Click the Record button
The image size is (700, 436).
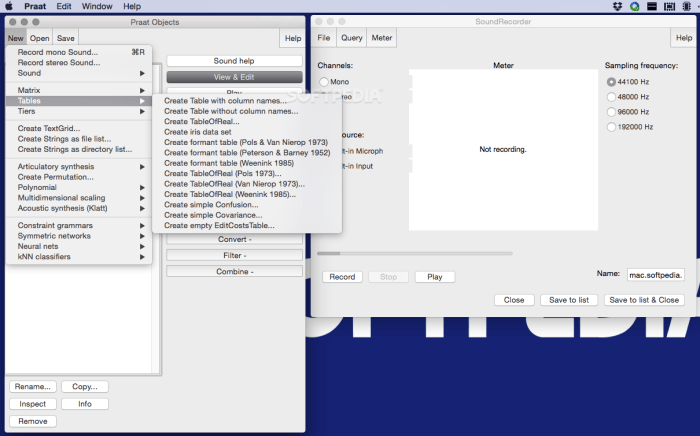coord(342,277)
